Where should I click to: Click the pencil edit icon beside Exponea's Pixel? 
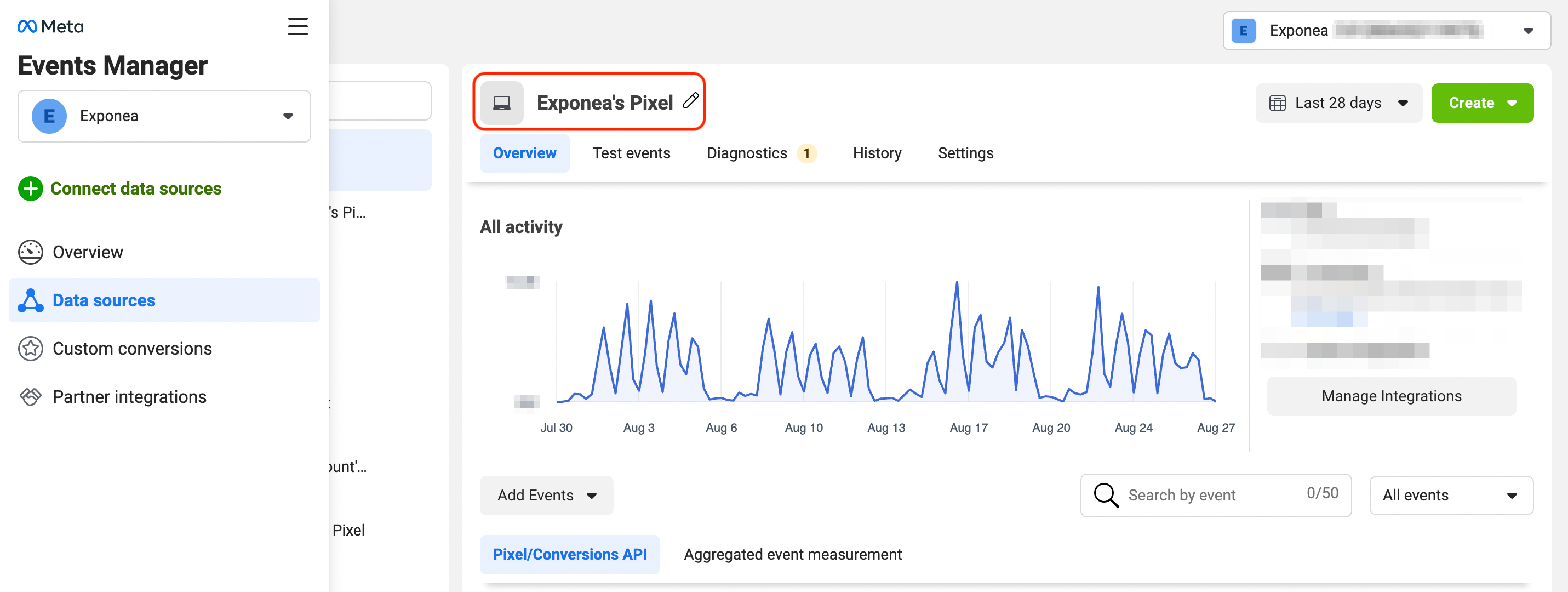pos(690,100)
